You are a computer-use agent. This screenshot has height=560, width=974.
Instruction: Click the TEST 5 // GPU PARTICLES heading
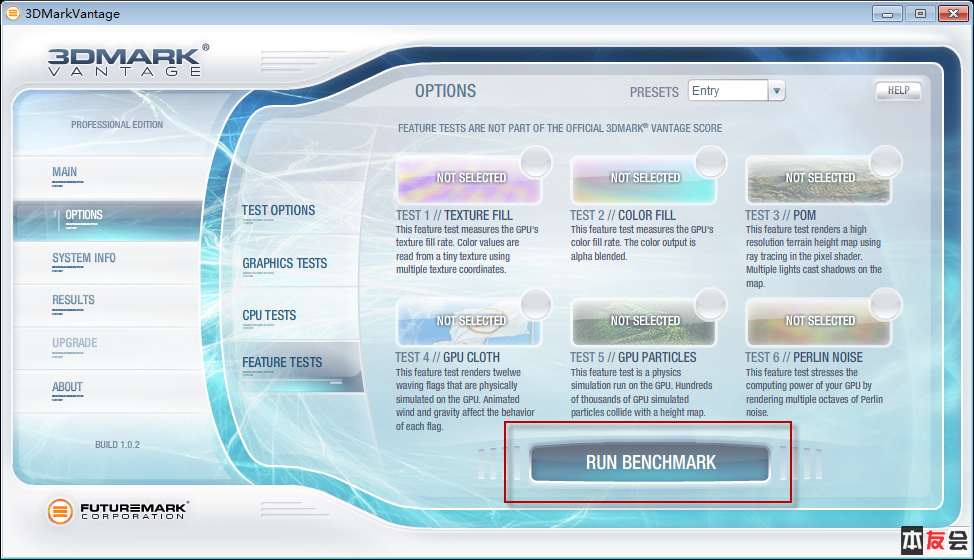point(633,358)
